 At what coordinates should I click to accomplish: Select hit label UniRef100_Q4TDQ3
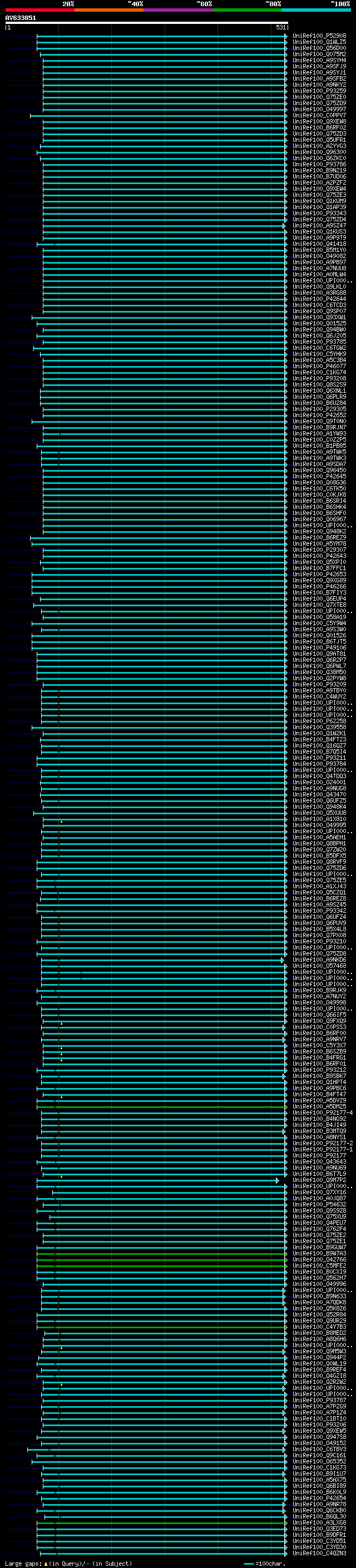pos(319,776)
